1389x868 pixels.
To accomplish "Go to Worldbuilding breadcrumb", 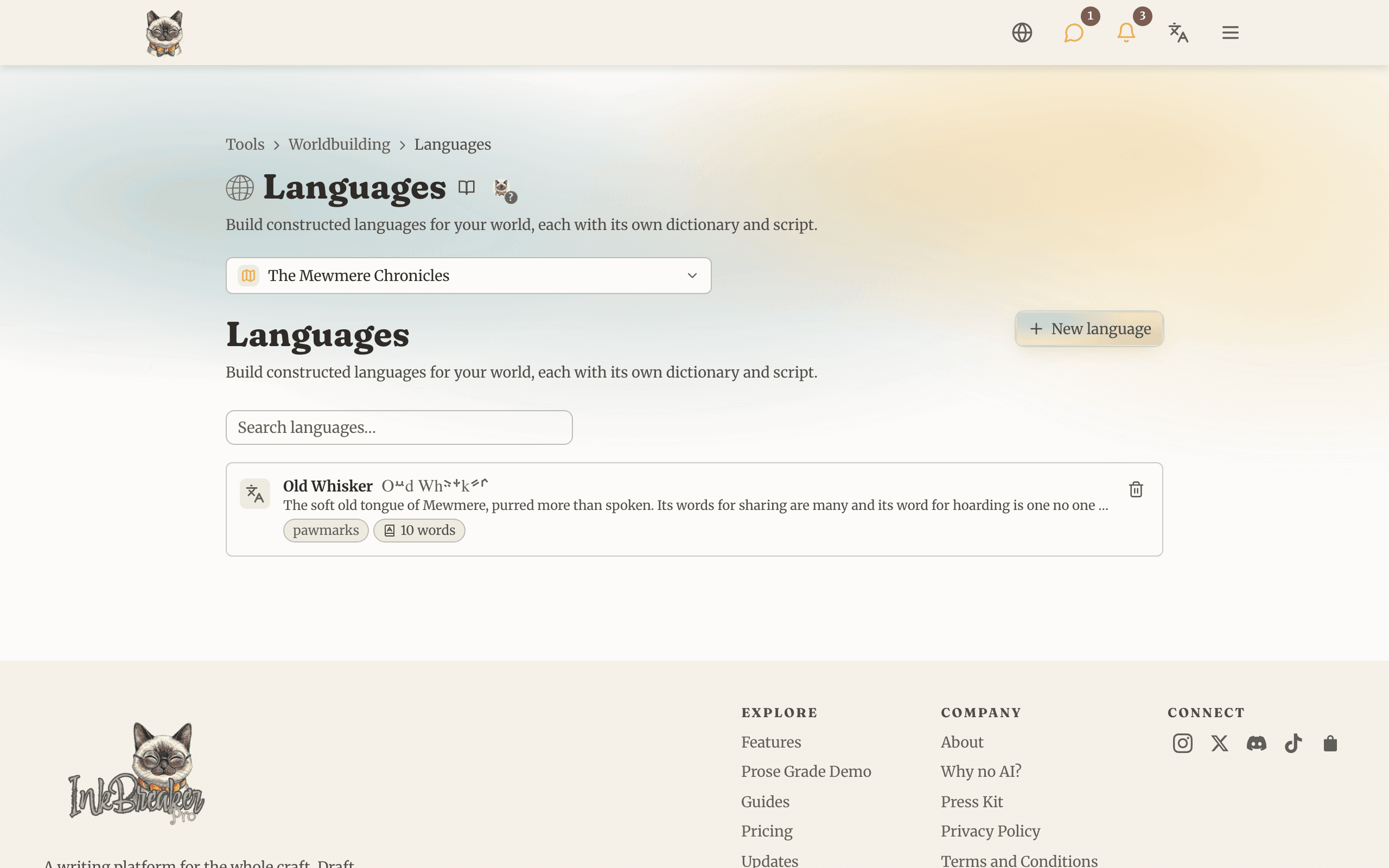I will point(339,144).
